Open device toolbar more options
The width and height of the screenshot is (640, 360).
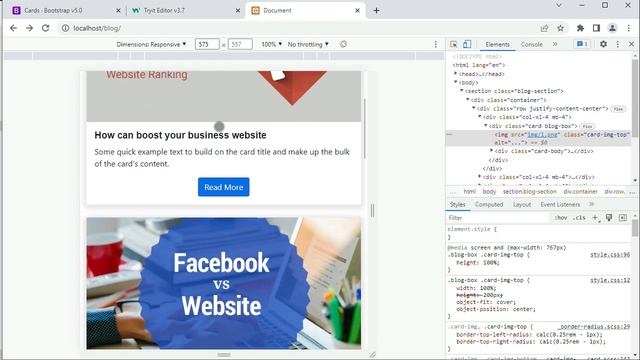tap(436, 44)
